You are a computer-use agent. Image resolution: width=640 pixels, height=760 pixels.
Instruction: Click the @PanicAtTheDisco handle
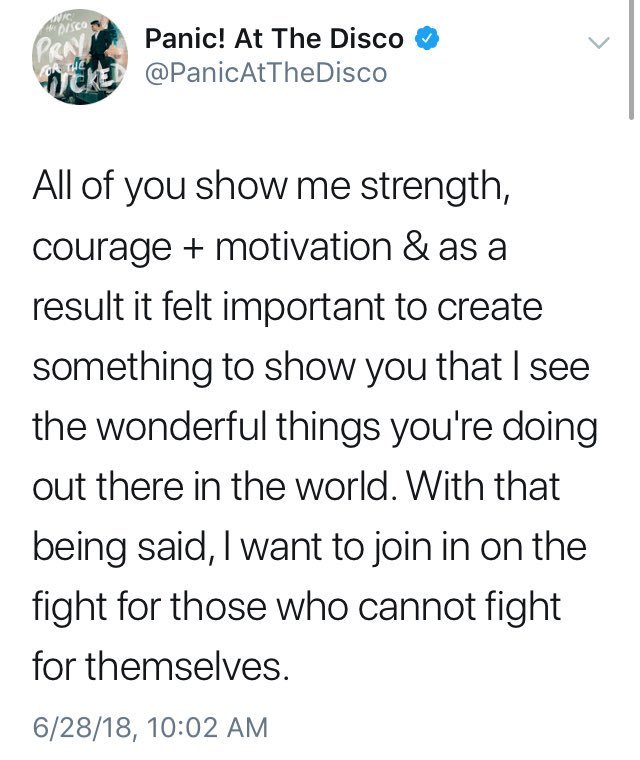pyautogui.click(x=266, y=73)
